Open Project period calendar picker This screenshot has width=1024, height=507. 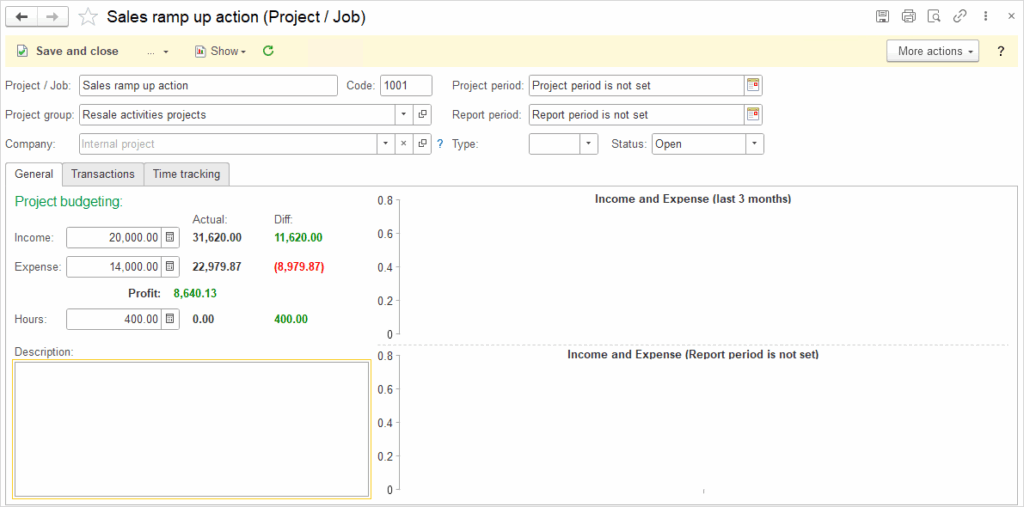pos(754,86)
